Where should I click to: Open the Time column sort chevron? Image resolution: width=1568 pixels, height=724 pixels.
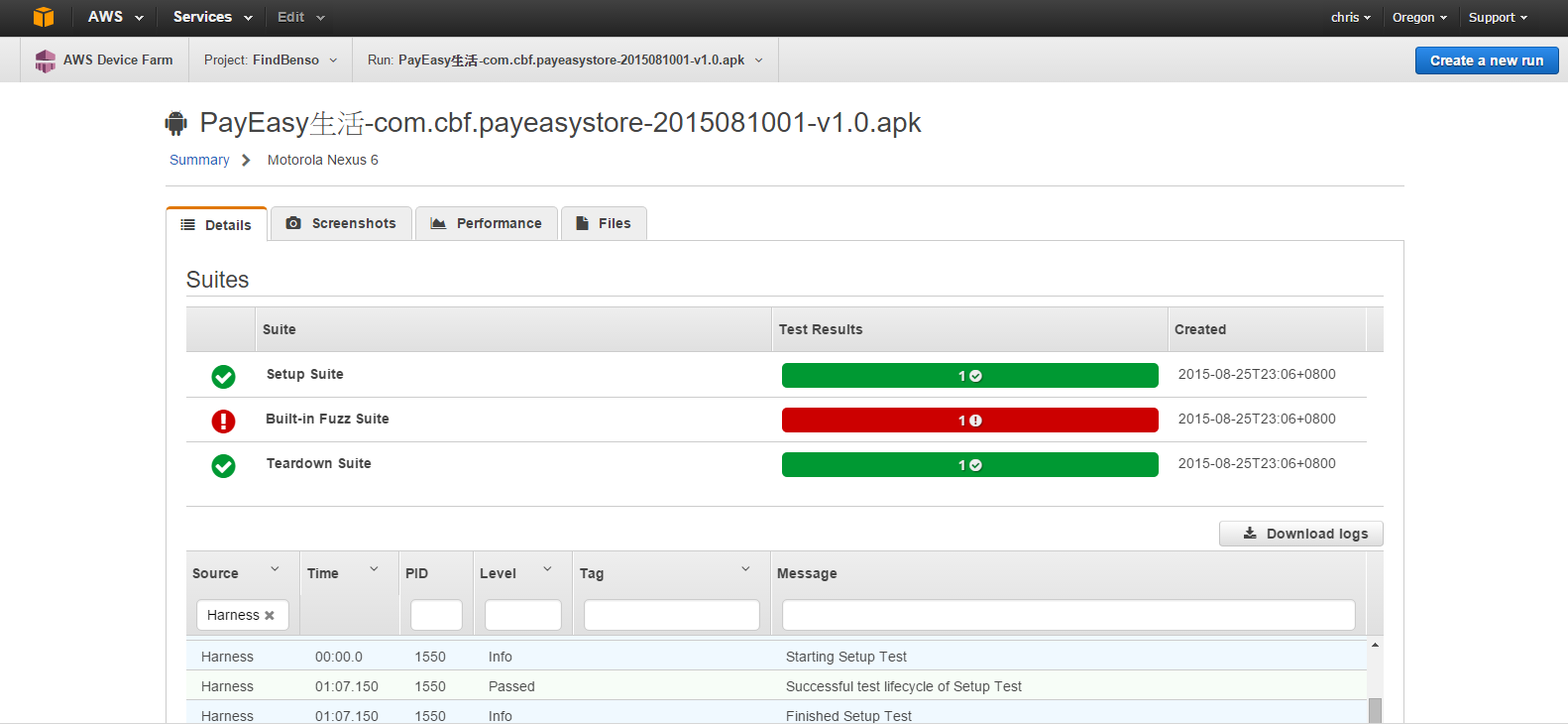click(x=375, y=569)
